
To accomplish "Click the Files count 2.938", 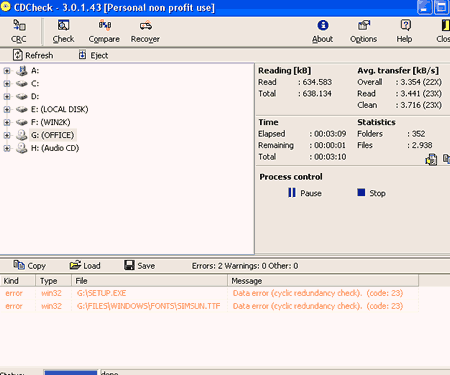I will 422,145.
